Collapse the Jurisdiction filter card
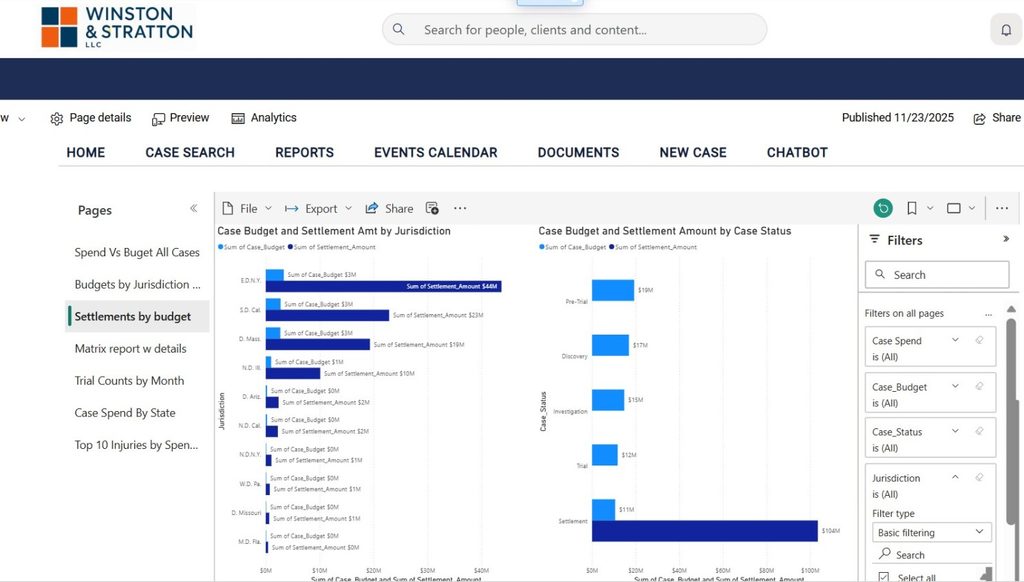1024x582 pixels. tap(955, 477)
